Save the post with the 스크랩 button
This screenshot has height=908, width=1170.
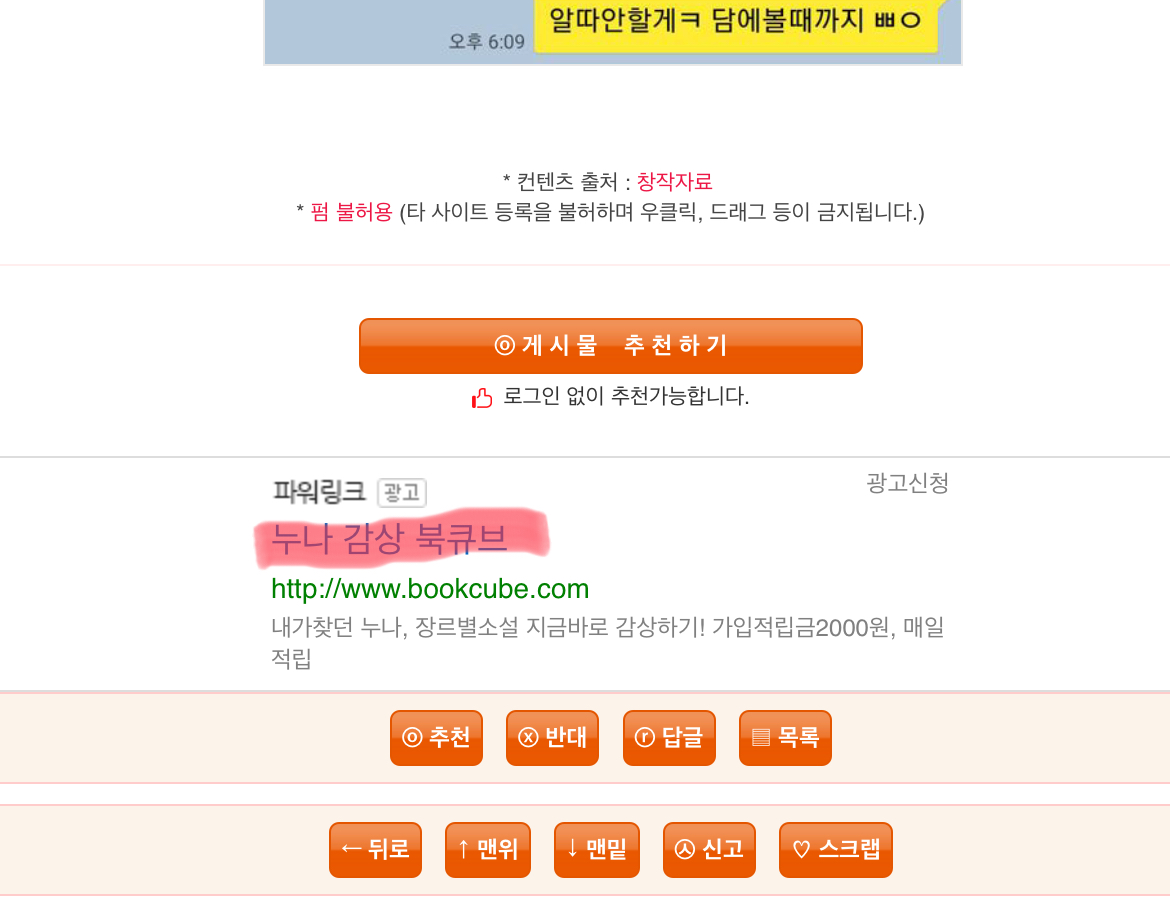(x=836, y=850)
